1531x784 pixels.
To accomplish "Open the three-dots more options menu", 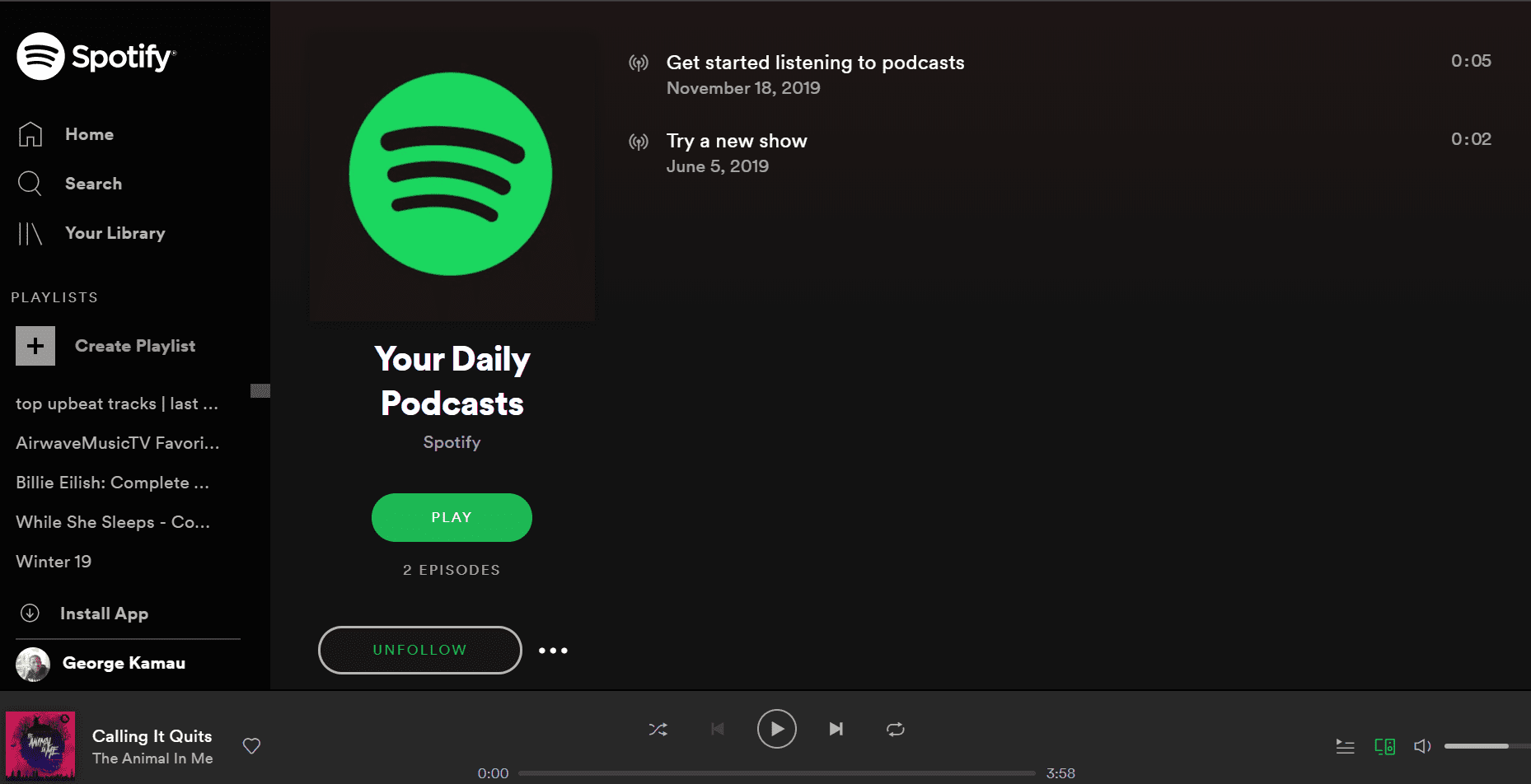I will [553, 651].
